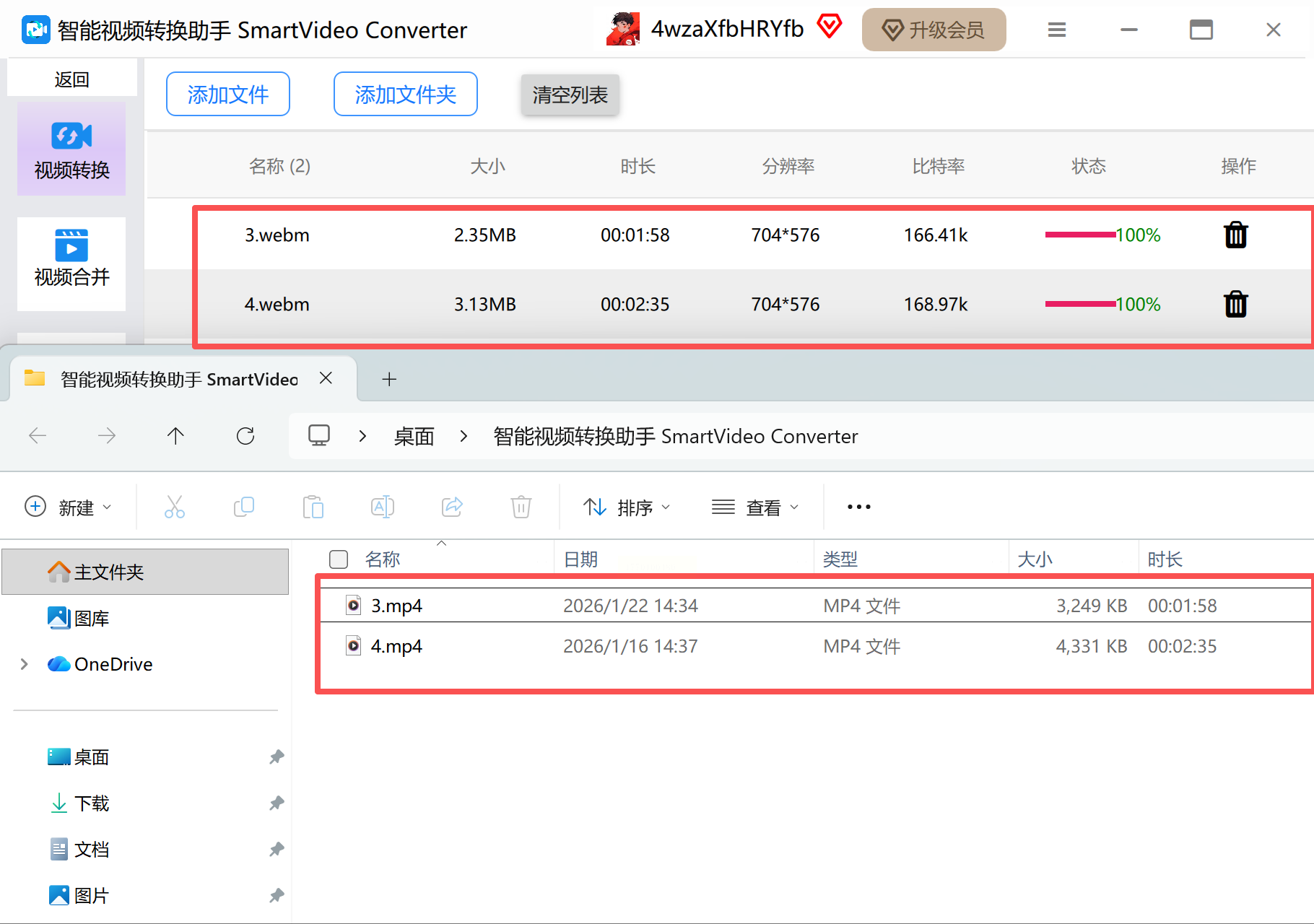Click the Explorer delete trash toolbar icon
1314x924 pixels.
(521, 507)
